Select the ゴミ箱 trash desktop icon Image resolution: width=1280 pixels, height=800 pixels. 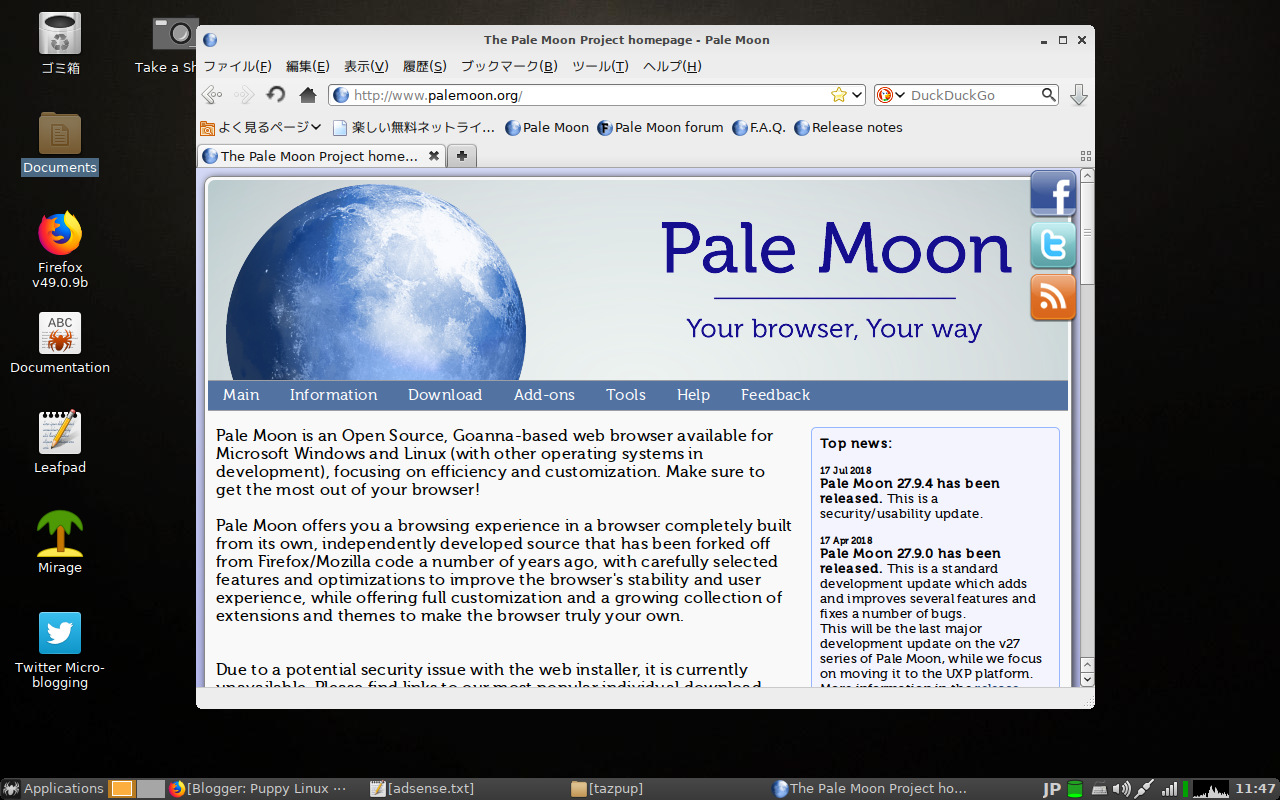click(x=60, y=45)
